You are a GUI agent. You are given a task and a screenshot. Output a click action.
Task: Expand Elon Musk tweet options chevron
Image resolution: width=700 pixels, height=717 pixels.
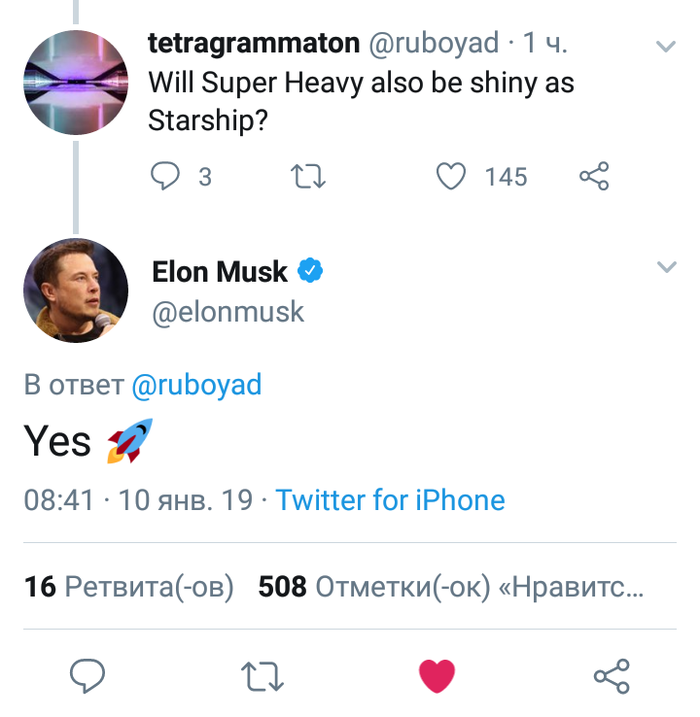pos(666,266)
